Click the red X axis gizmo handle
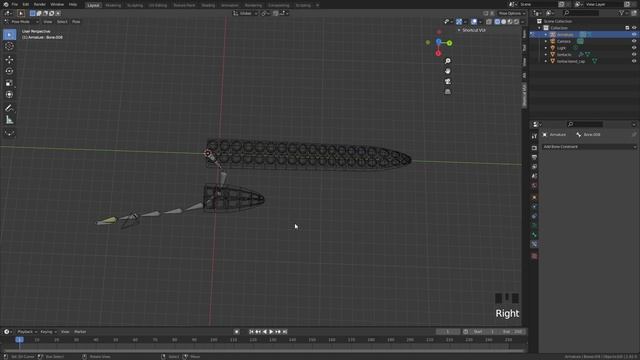Viewport: 640px width, 360px height. pos(438,53)
